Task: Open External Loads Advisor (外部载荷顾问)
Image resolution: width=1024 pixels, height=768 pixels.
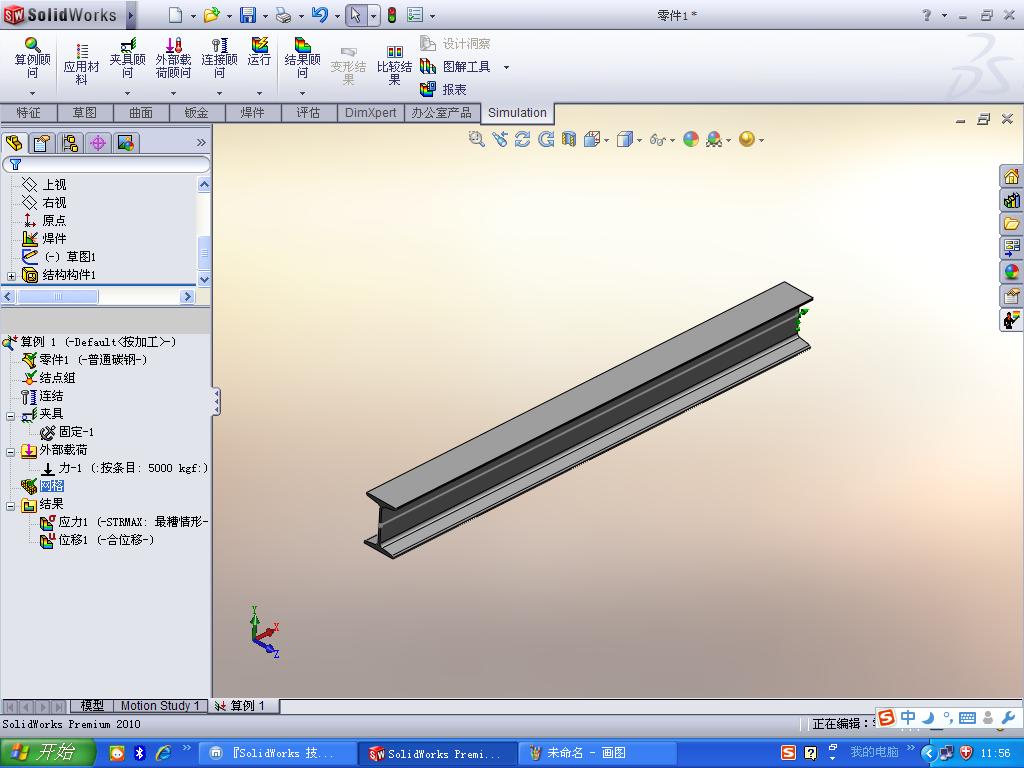Action: [173, 58]
